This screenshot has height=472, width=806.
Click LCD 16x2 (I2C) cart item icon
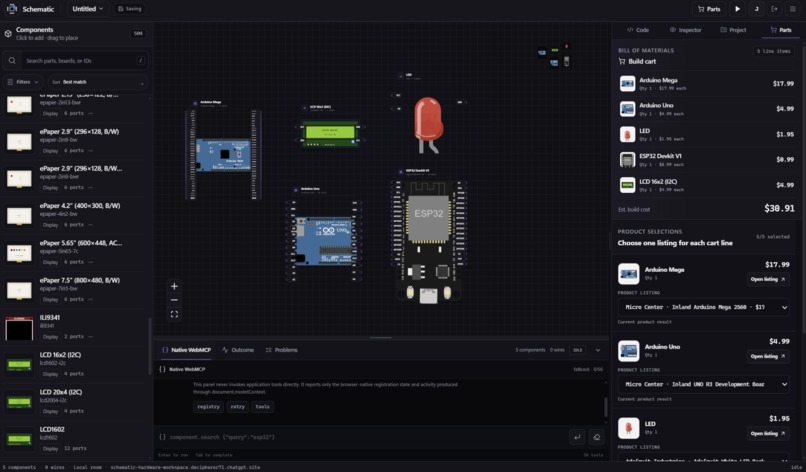(627, 185)
